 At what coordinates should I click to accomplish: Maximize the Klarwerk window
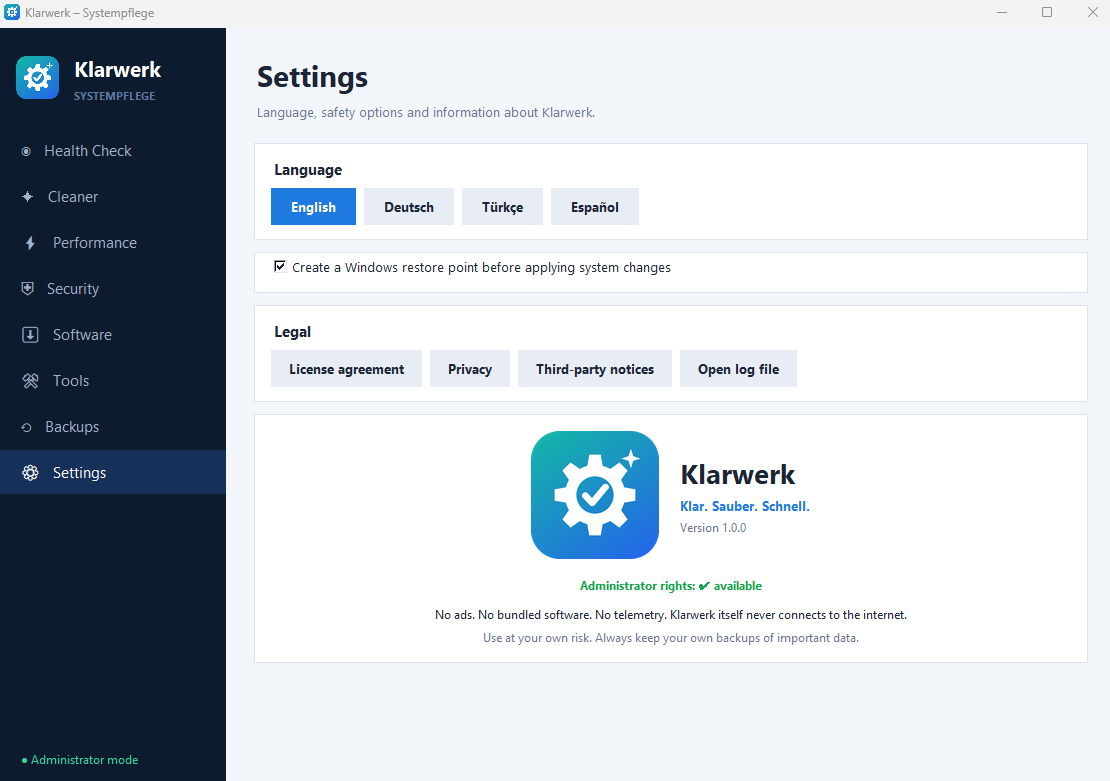(1047, 13)
